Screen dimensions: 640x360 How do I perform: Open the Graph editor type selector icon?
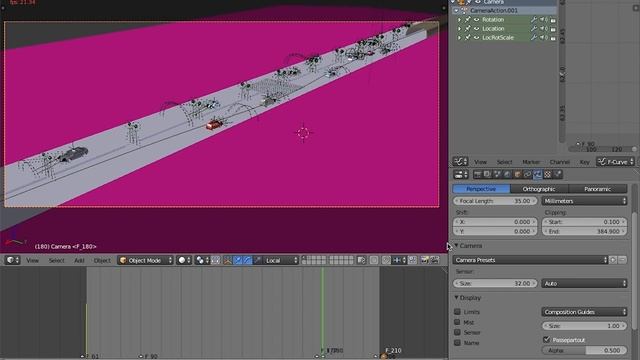pos(460,162)
